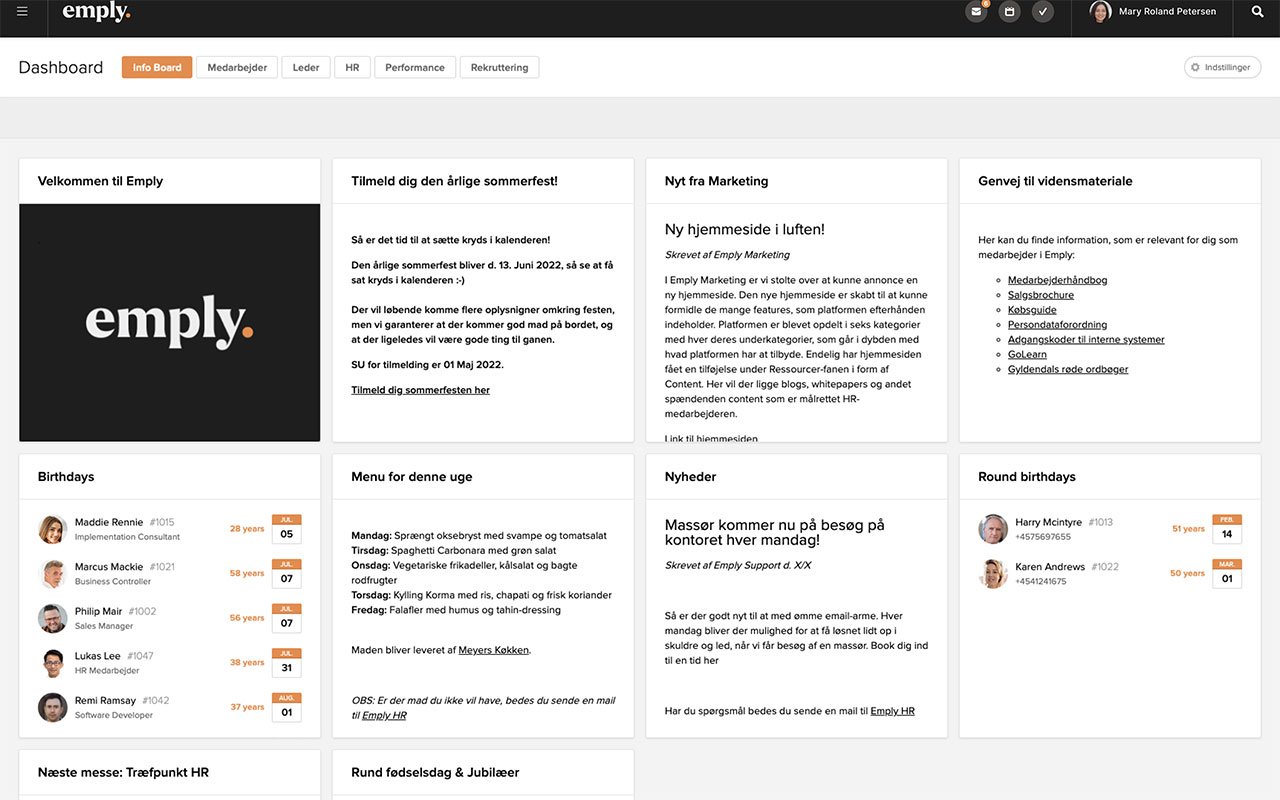Click the gear icon in Indstillinger
Screen dimensions: 1280x800
click(x=1195, y=67)
